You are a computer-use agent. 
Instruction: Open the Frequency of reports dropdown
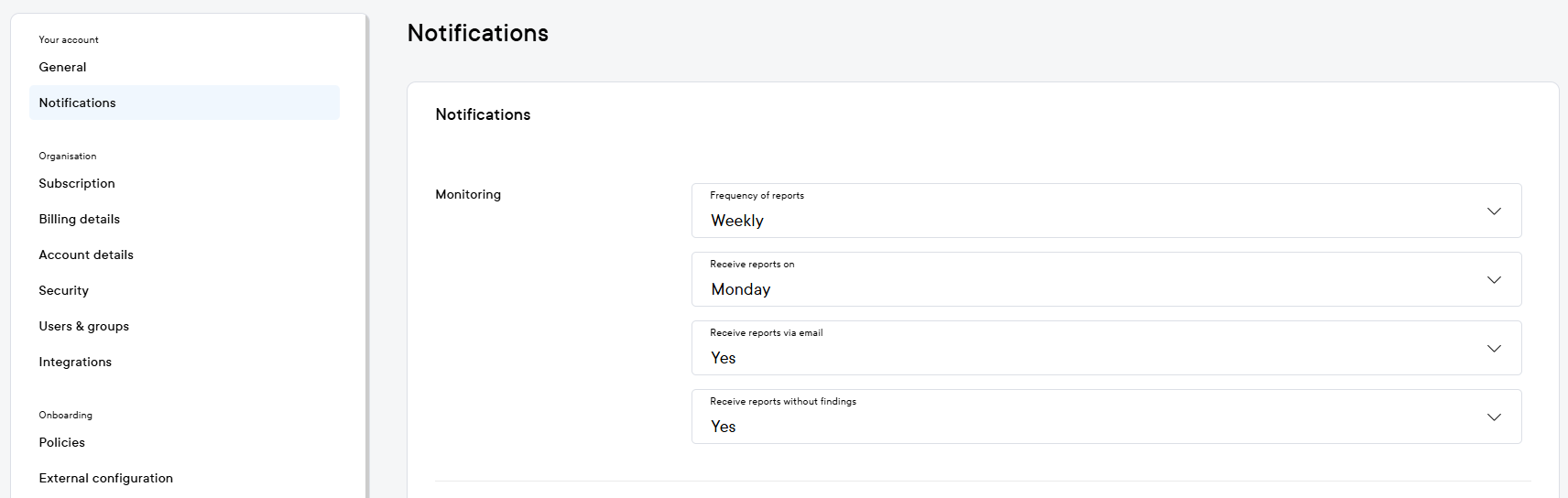click(x=1090, y=211)
